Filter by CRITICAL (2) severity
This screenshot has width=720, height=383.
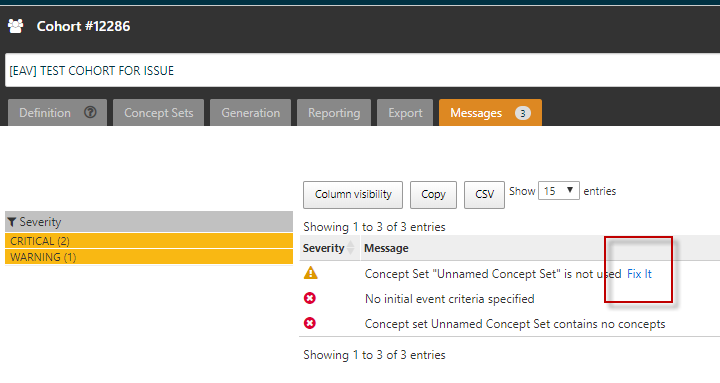coord(149,241)
